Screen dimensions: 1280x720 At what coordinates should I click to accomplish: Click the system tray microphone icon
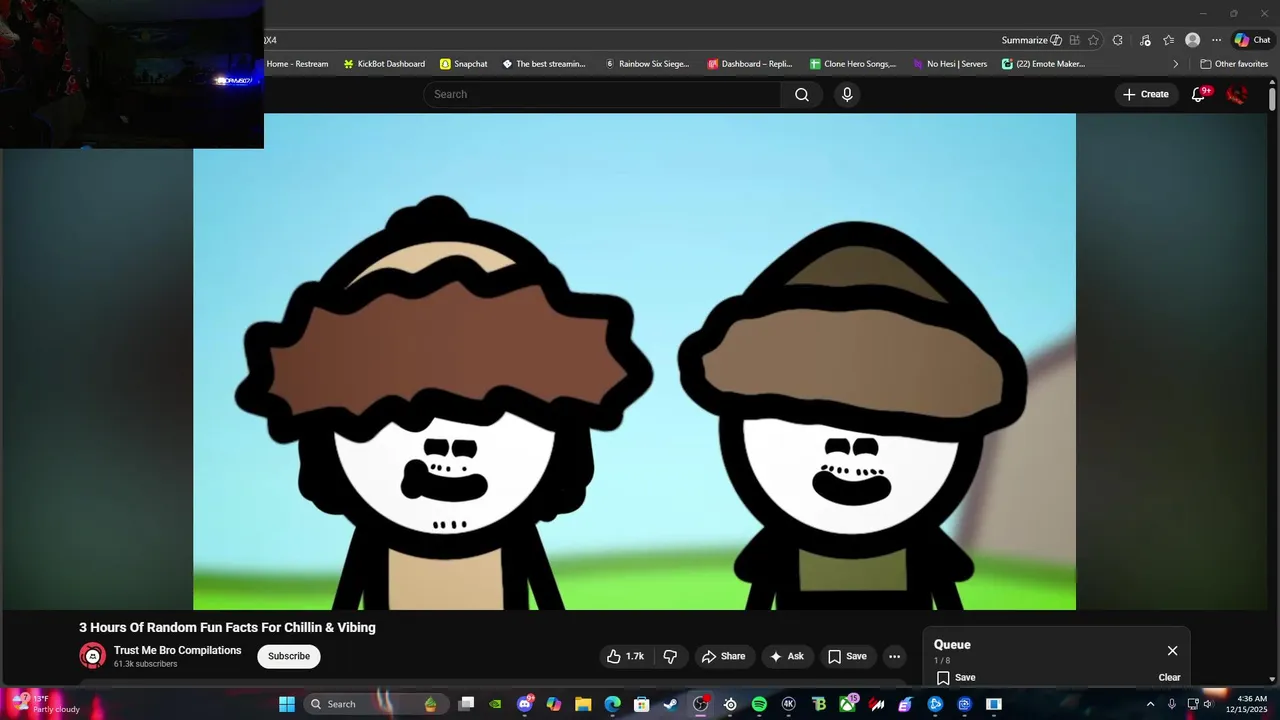pos(1172,704)
